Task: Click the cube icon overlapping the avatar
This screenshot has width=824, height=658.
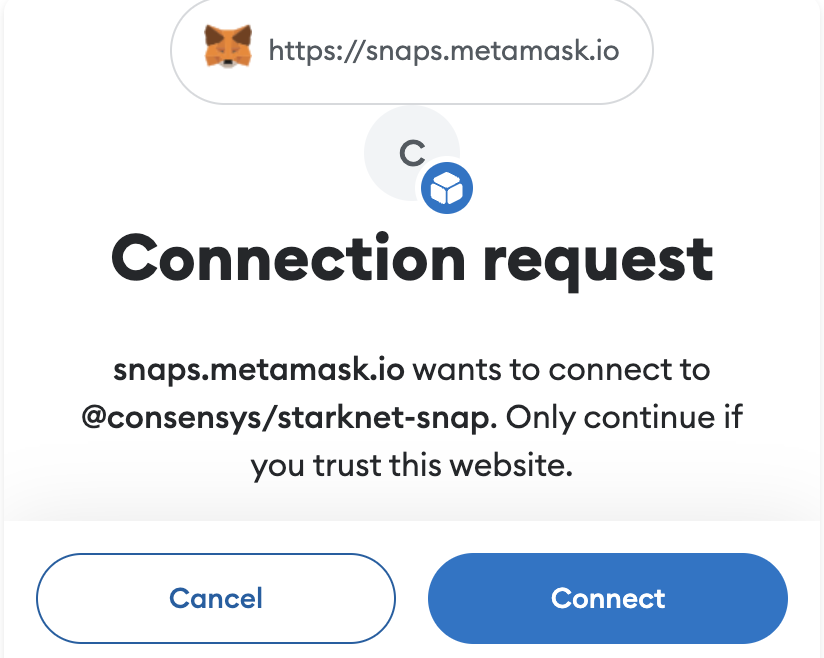Action: (446, 187)
